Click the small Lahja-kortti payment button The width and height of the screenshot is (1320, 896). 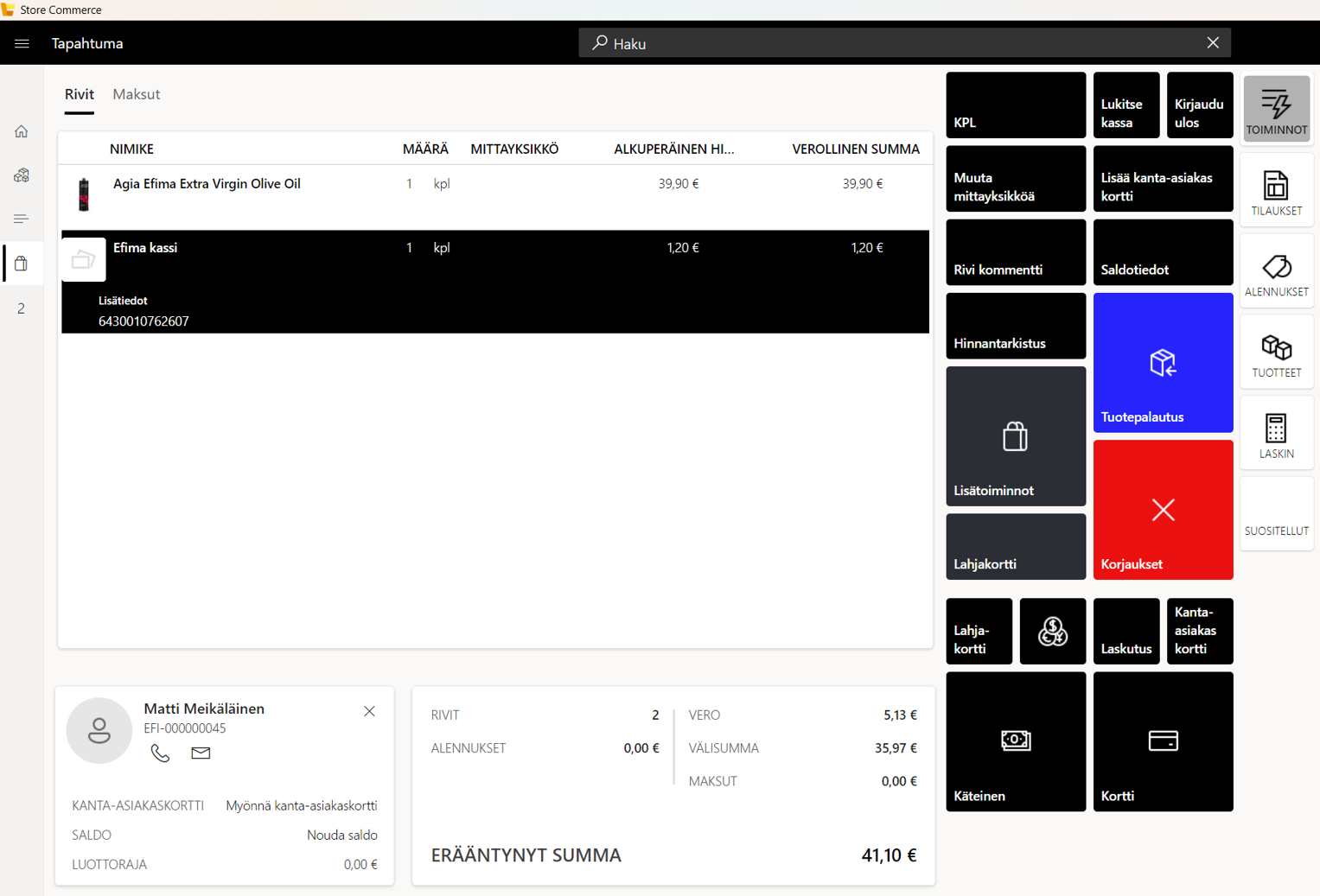click(x=979, y=631)
